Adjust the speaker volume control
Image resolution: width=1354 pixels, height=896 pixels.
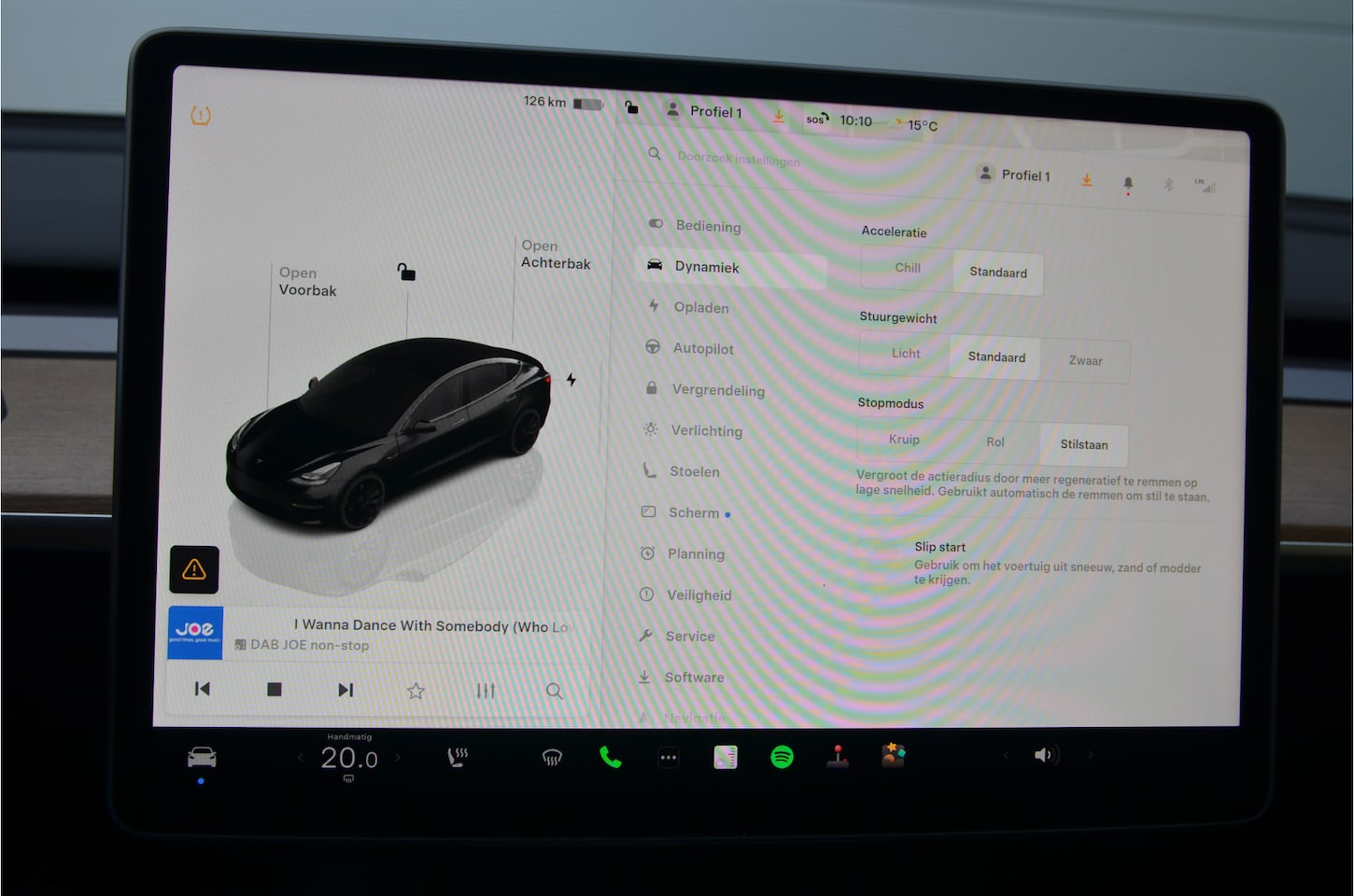click(1044, 755)
